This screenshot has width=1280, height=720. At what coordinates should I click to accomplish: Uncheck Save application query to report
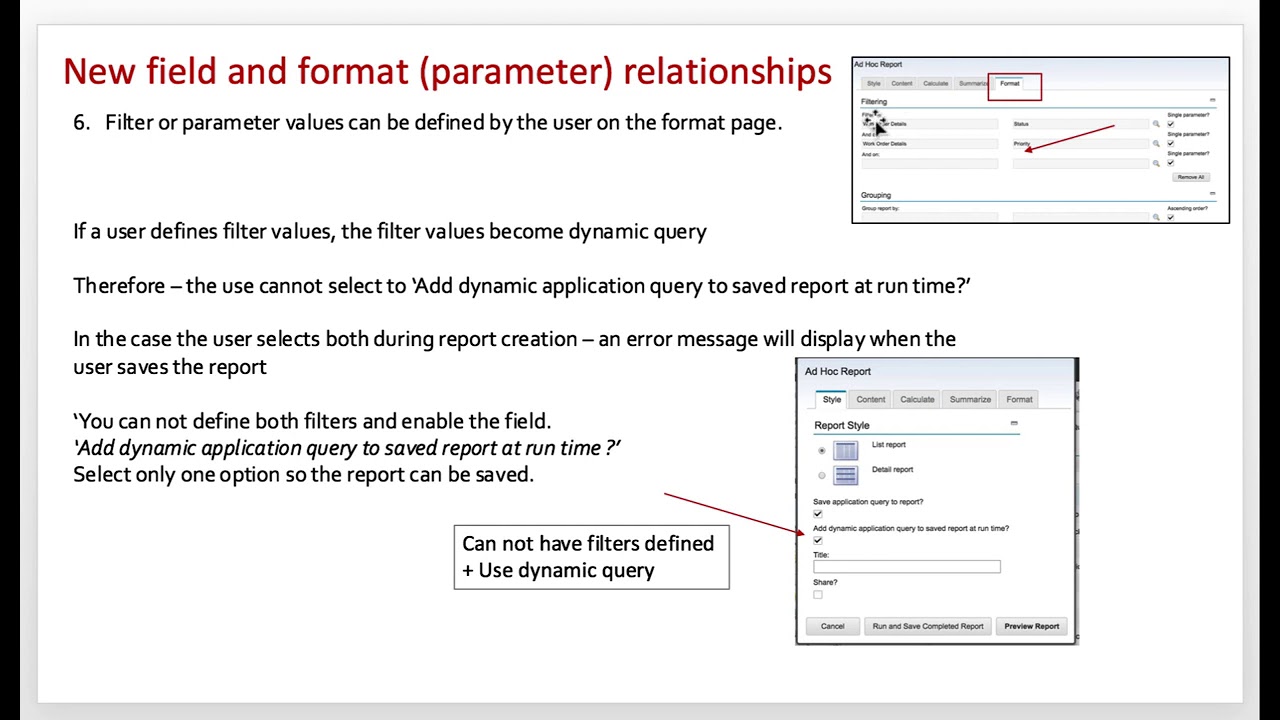click(x=818, y=514)
